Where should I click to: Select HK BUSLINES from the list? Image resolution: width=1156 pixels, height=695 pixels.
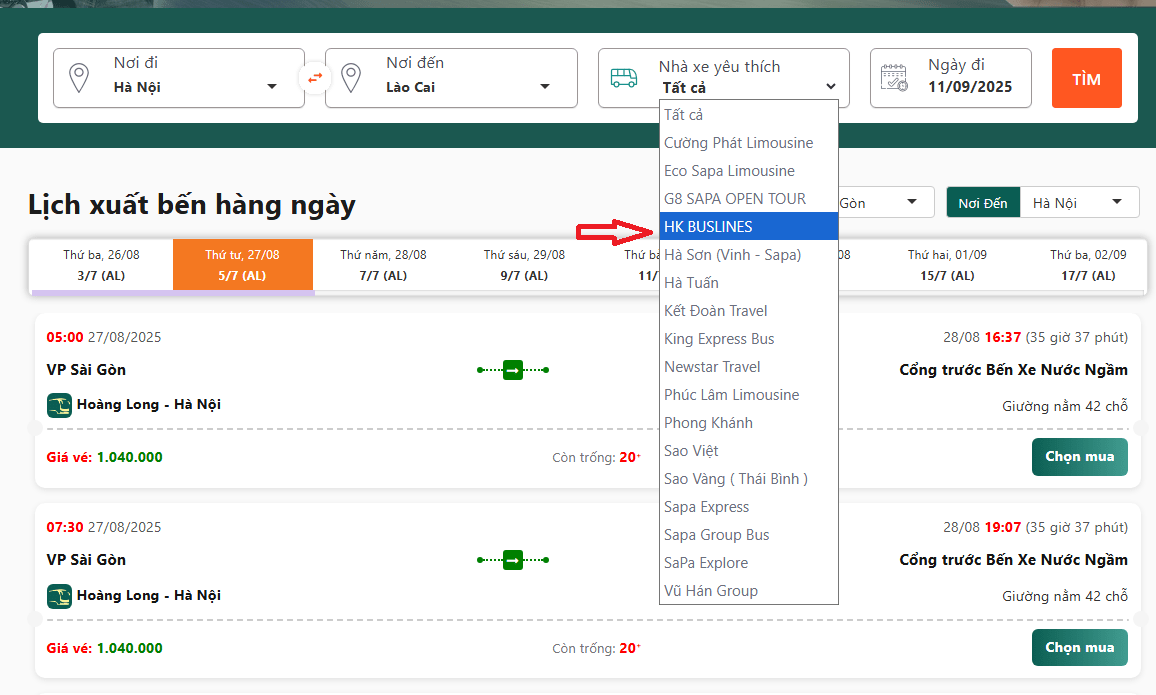748,227
